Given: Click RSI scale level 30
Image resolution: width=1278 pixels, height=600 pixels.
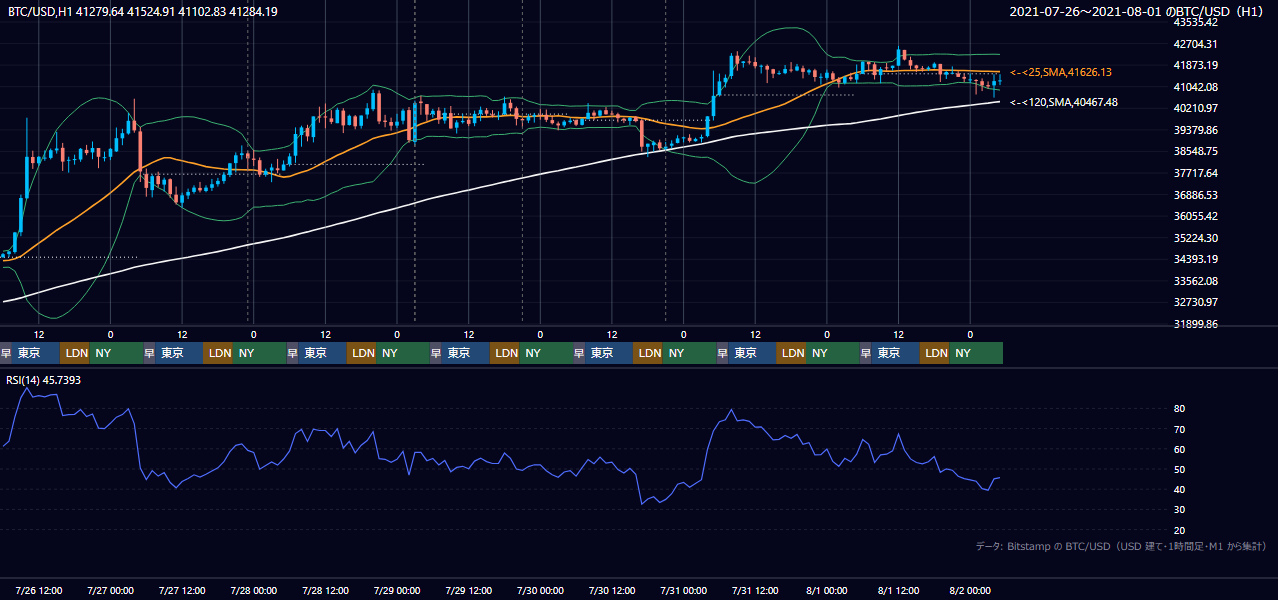Looking at the screenshot, I should pyautogui.click(x=1179, y=510).
